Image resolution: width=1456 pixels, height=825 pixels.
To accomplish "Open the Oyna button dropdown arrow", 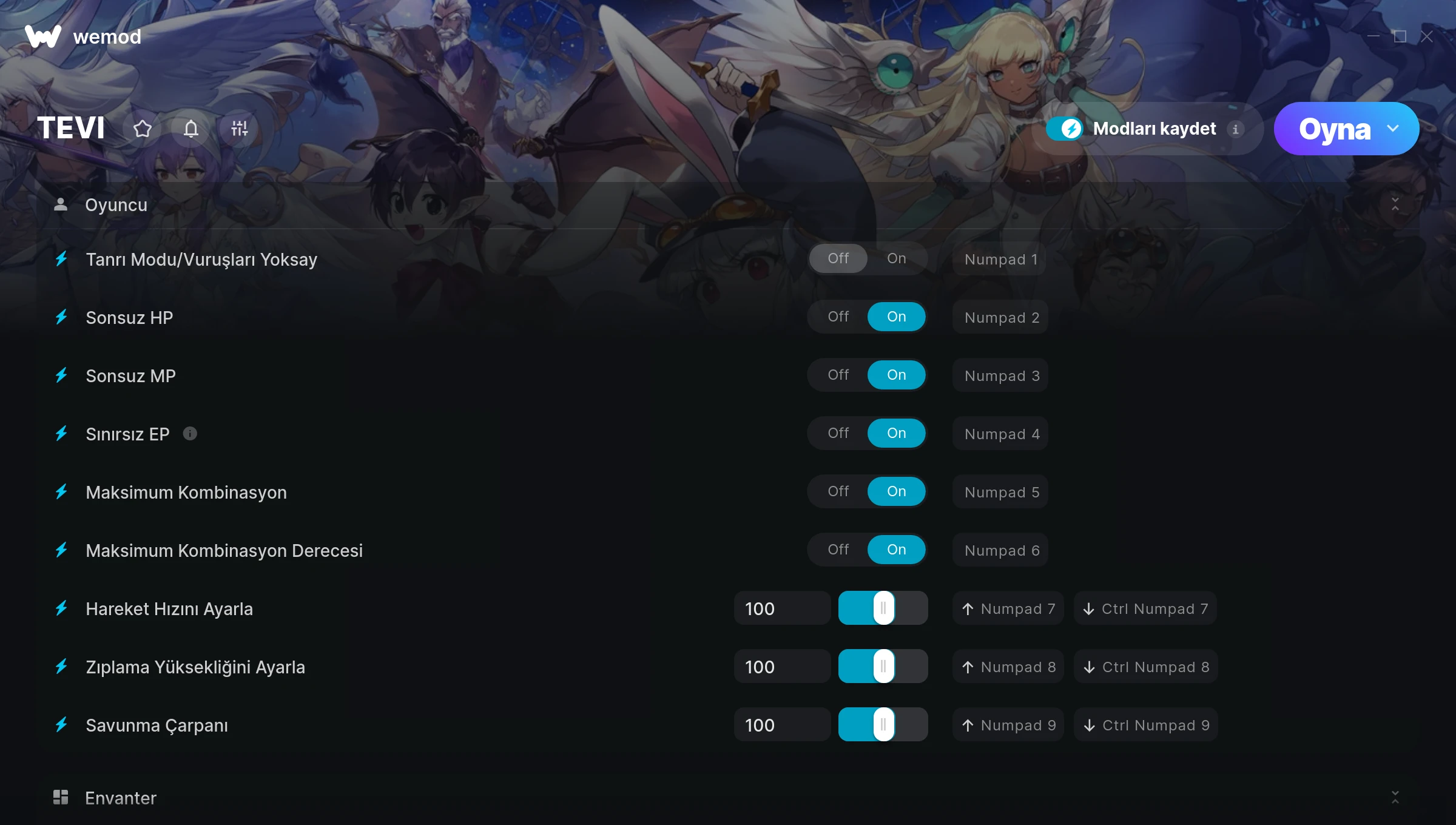I will coord(1393,129).
